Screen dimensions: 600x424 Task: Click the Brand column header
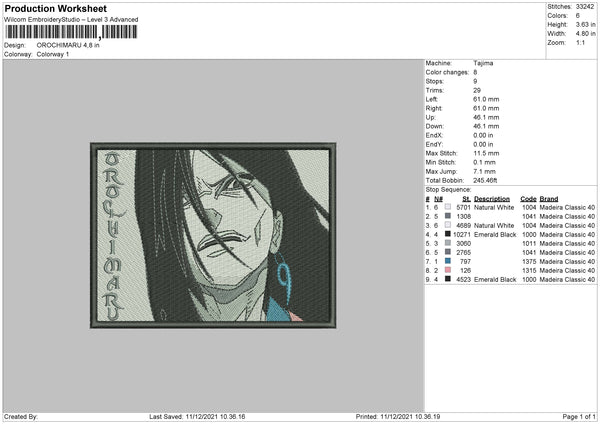click(549, 199)
